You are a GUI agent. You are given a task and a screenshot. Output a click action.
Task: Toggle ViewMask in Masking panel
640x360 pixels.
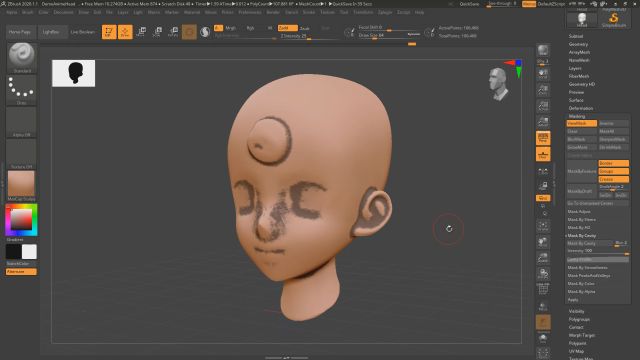[582, 123]
